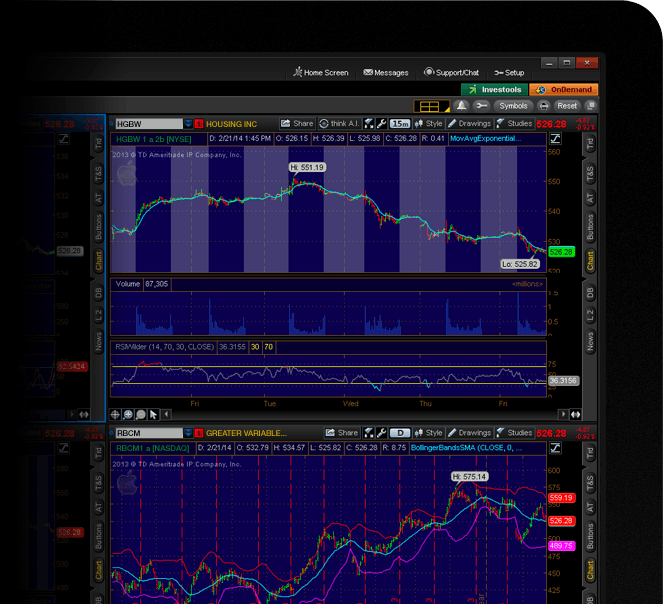Image resolution: width=663 pixels, height=604 pixels.
Task: Open DB side tab on HGBW chart right edge
Action: point(590,293)
